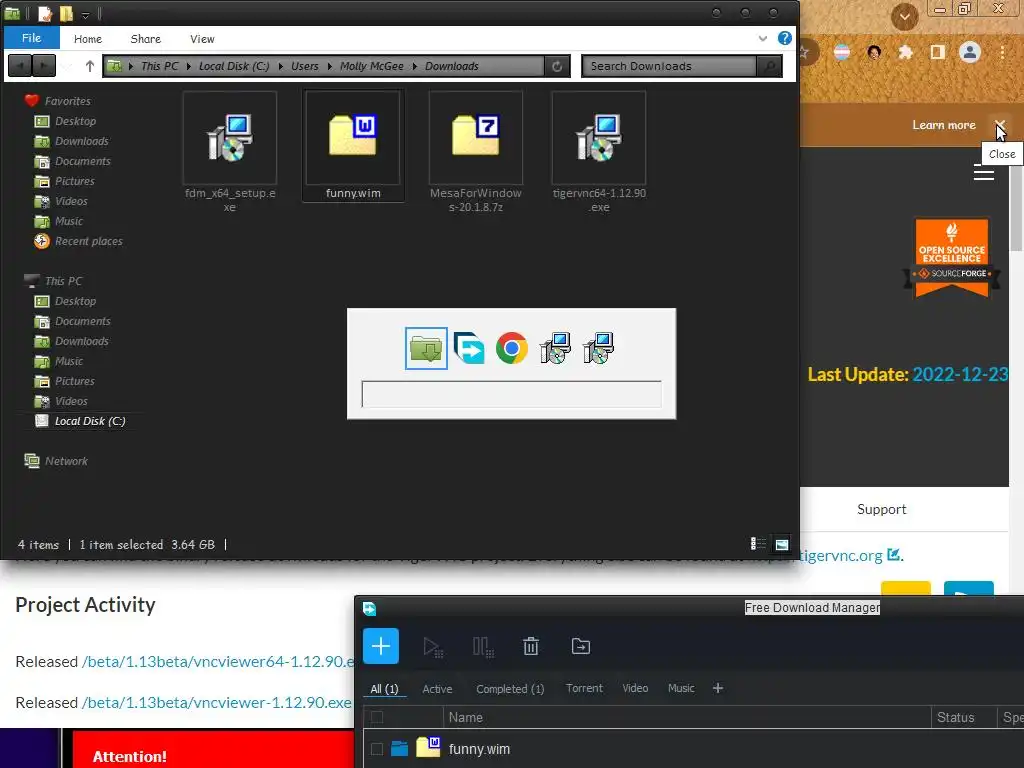This screenshot has width=1024, height=768.
Task: Expand the Users breadcrumb arrow
Action: (329, 66)
